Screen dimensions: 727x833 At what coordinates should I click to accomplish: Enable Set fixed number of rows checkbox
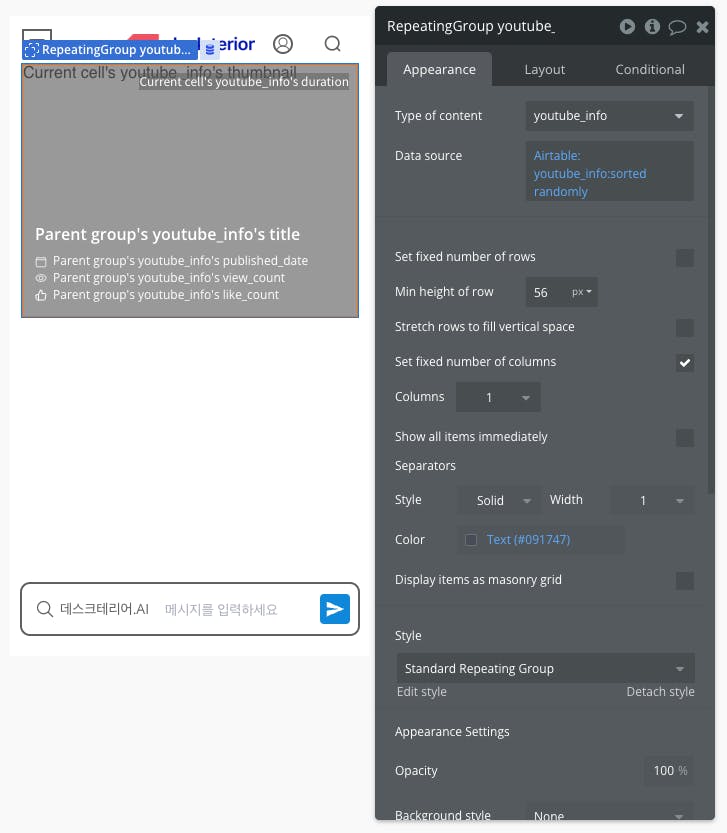(684, 258)
